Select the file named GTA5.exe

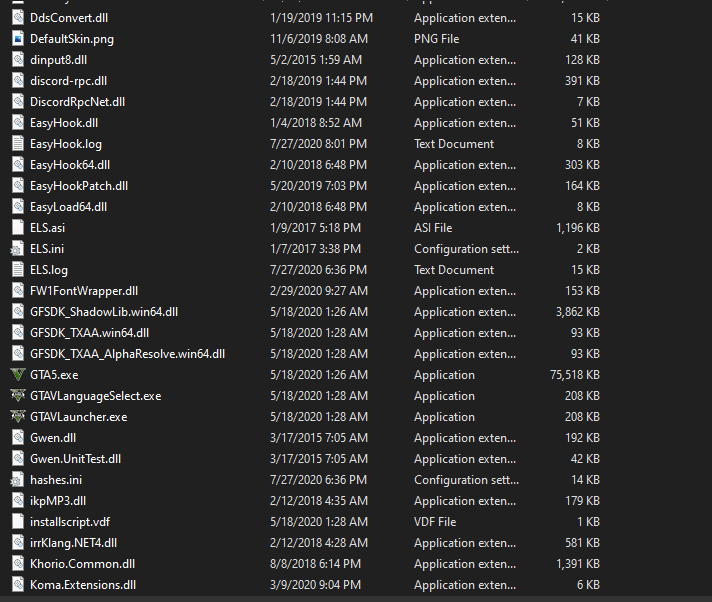(54, 375)
